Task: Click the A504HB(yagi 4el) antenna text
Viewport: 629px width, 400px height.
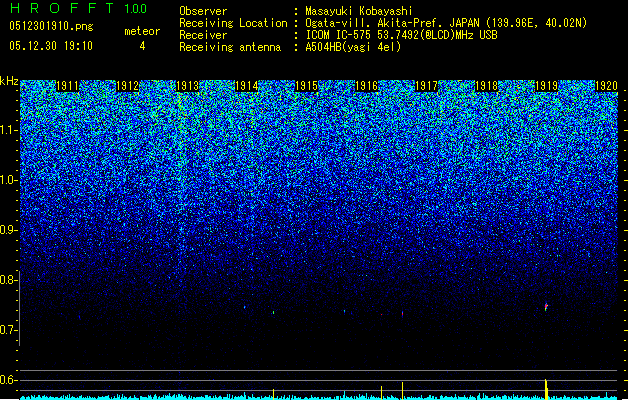Action: [353, 47]
